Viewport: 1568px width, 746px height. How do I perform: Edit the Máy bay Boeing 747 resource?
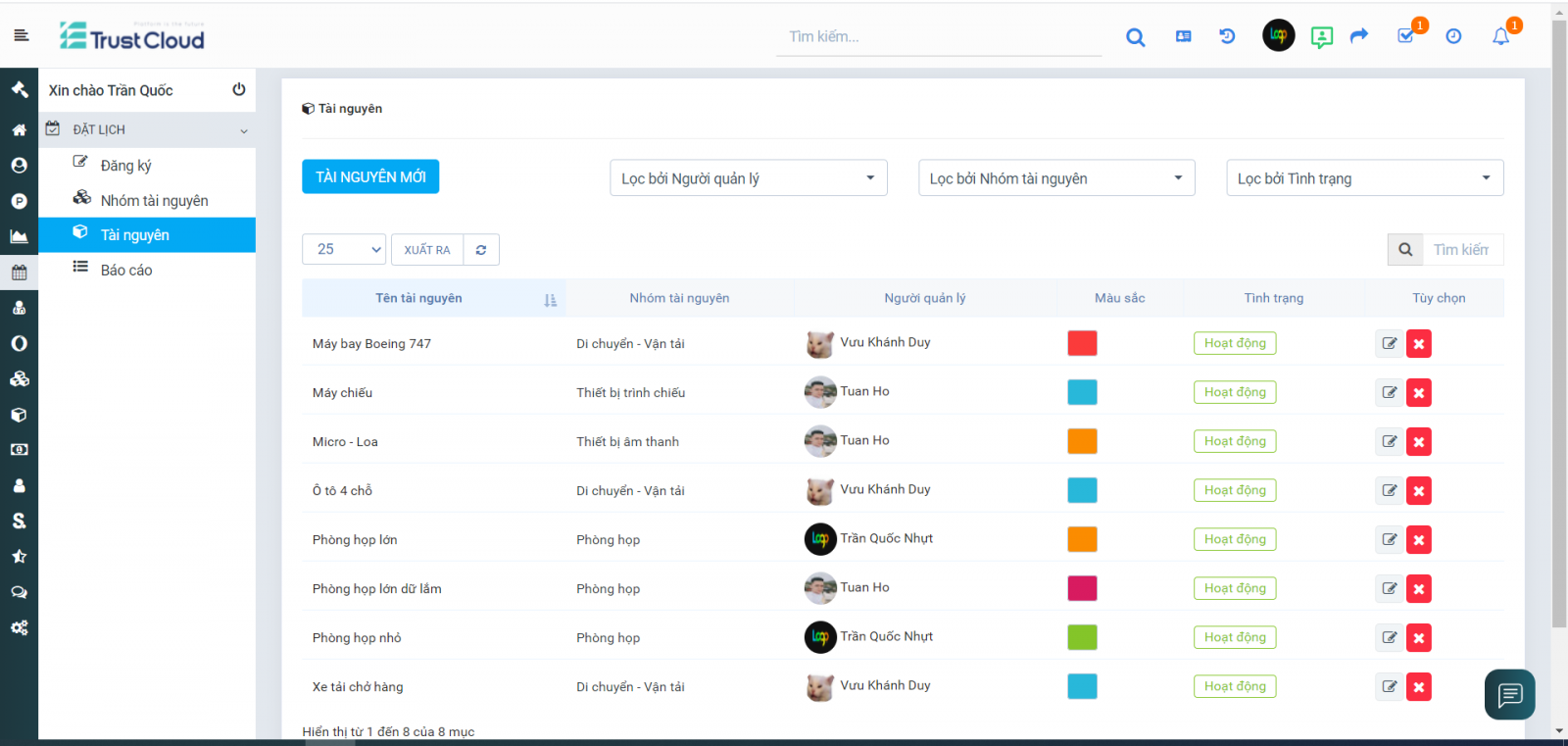(x=1389, y=343)
